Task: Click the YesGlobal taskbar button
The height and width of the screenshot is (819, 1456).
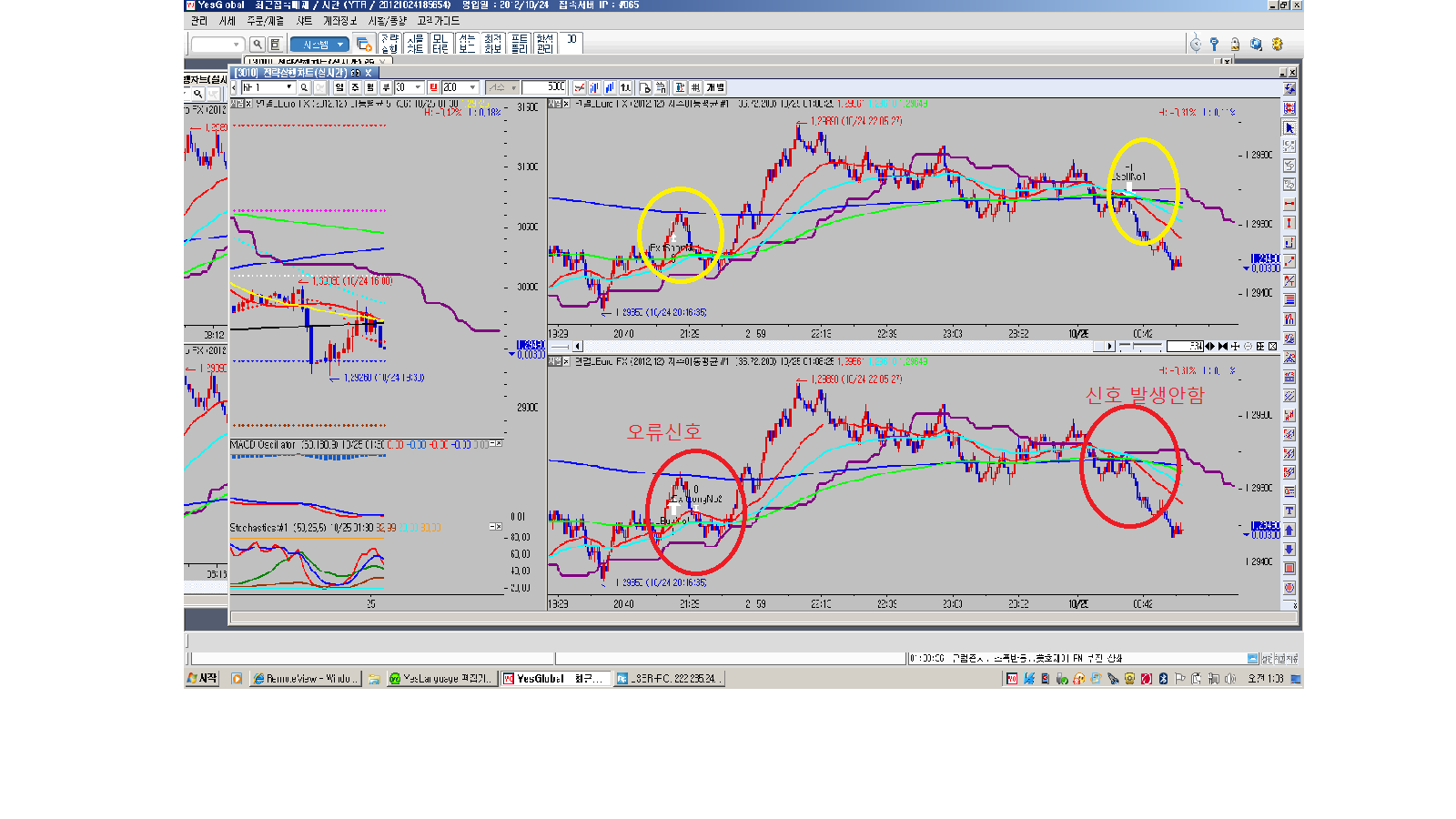Action: 553,679
